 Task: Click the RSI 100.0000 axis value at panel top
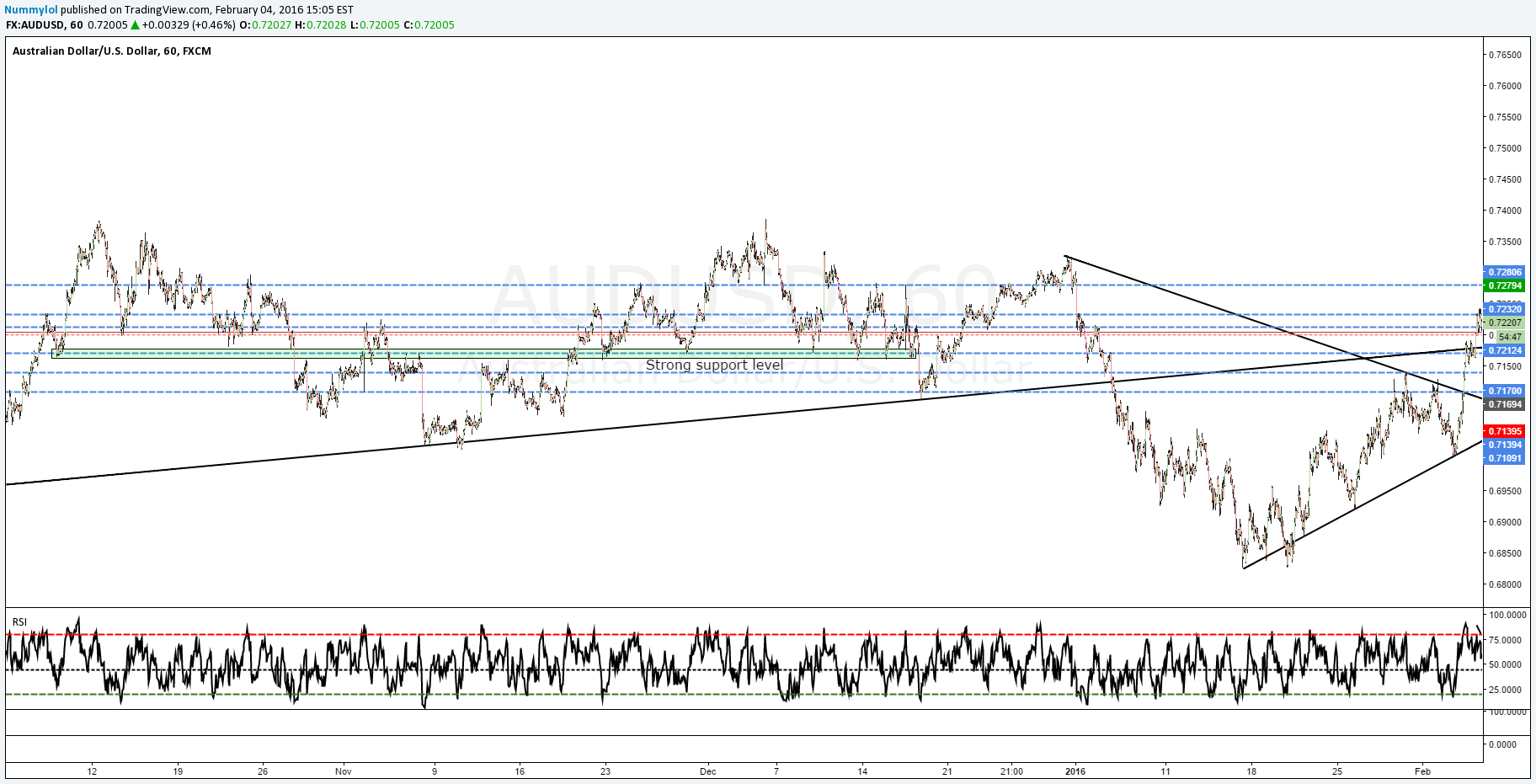click(x=1507, y=615)
